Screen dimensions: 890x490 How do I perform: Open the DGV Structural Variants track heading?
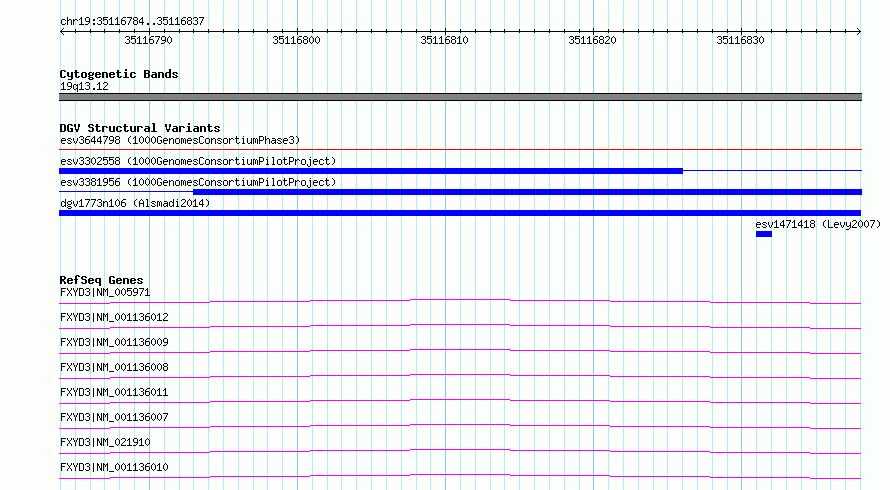[140, 128]
